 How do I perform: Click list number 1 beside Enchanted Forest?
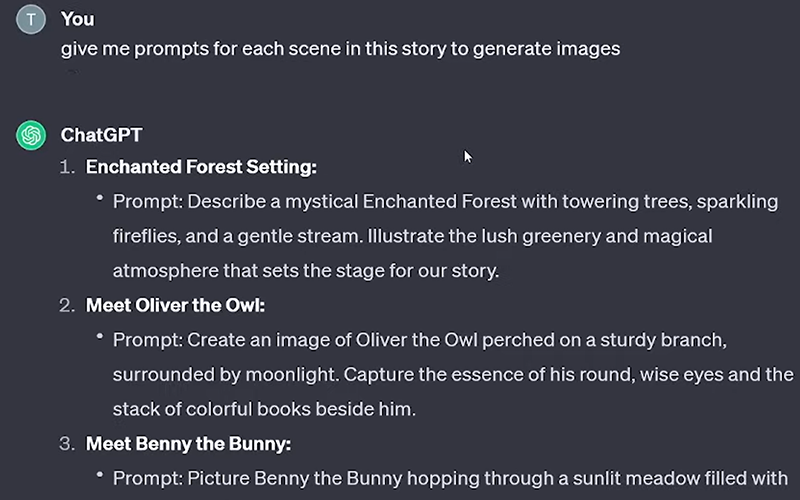pyautogui.click(x=67, y=167)
